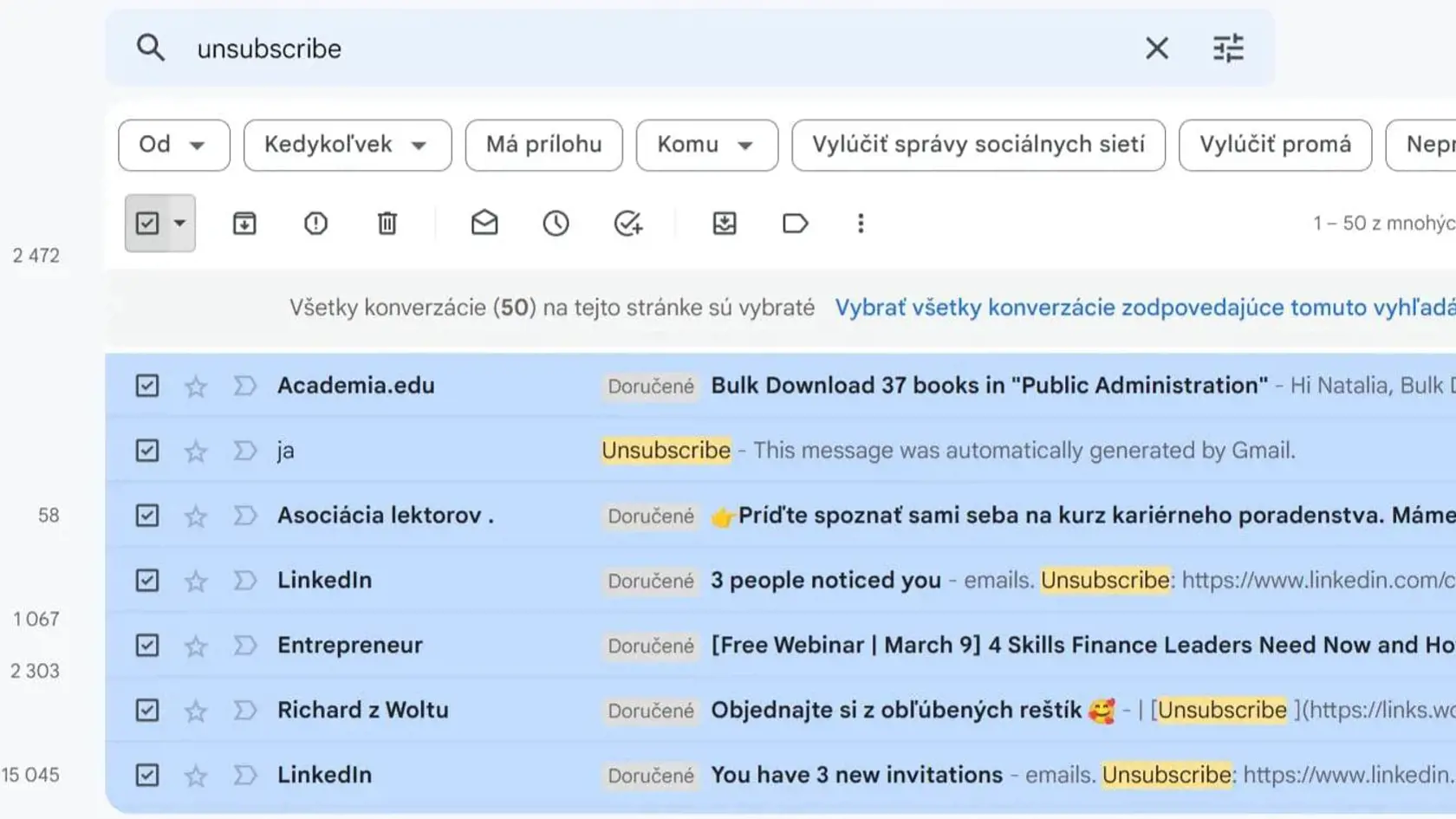
Task: Mark Asociácia lektorov email as important
Action: tap(244, 516)
